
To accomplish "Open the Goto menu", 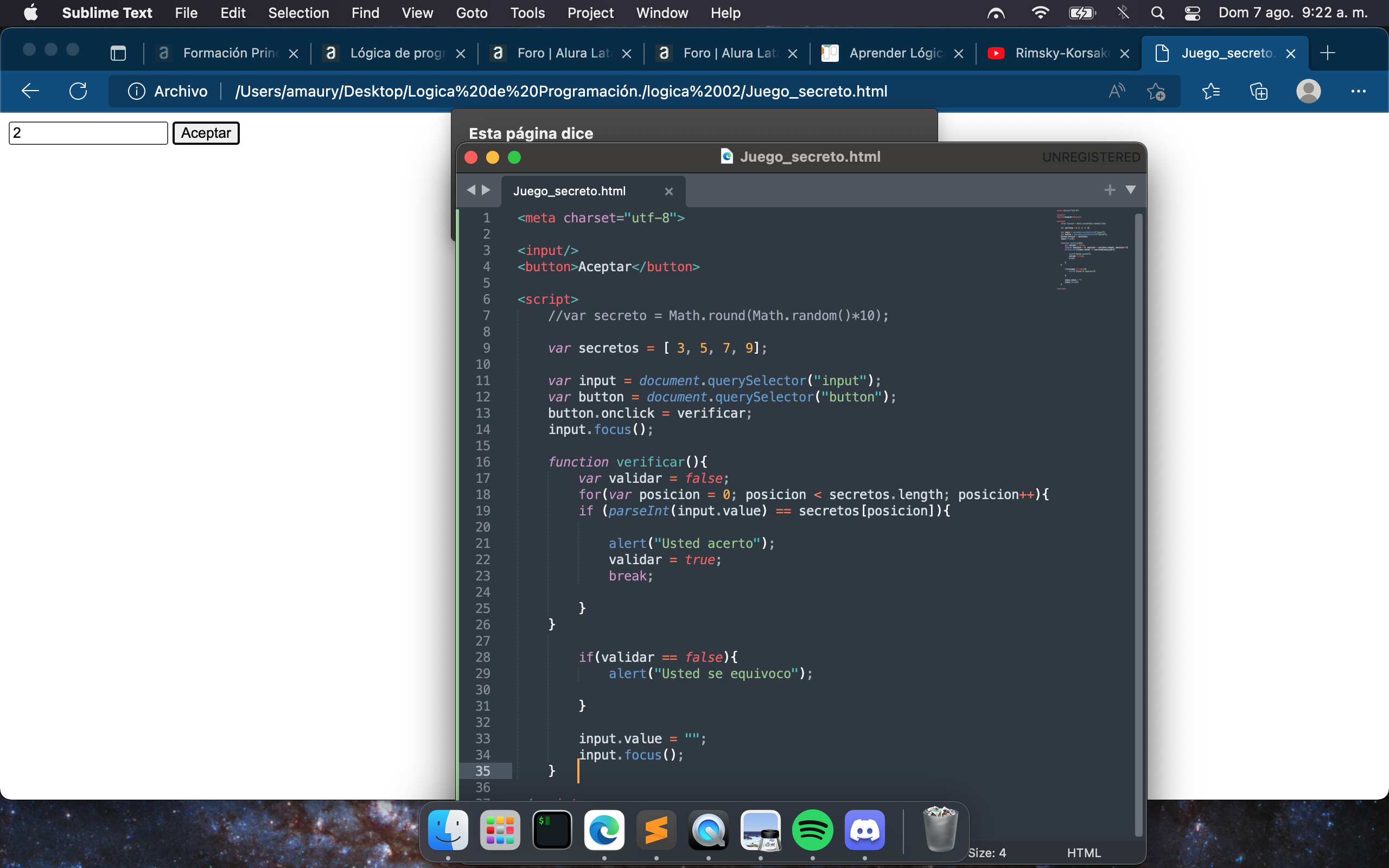I will tap(471, 12).
